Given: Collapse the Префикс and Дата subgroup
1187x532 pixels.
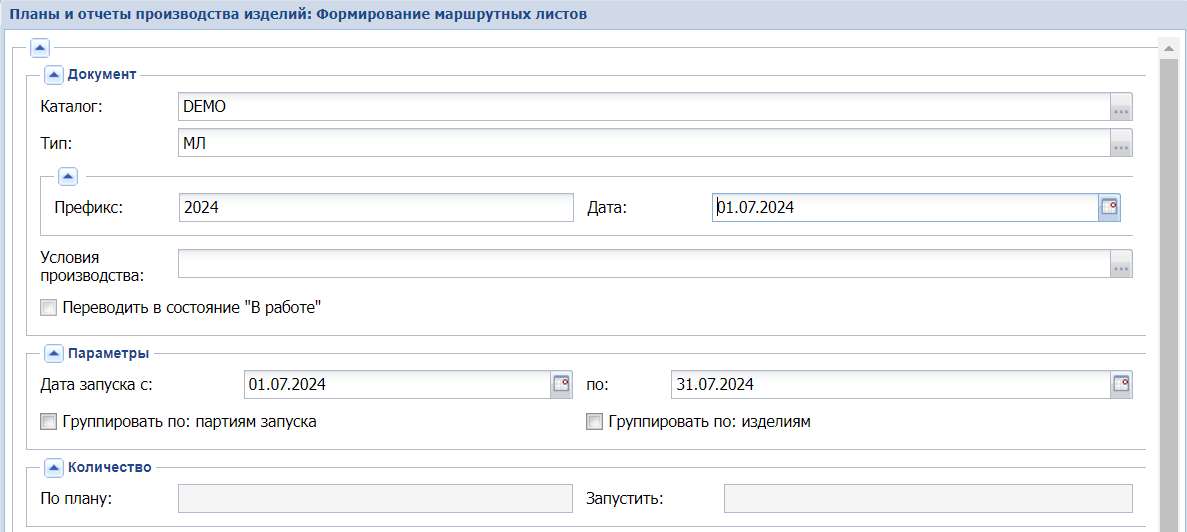Looking at the screenshot, I should (68, 176).
